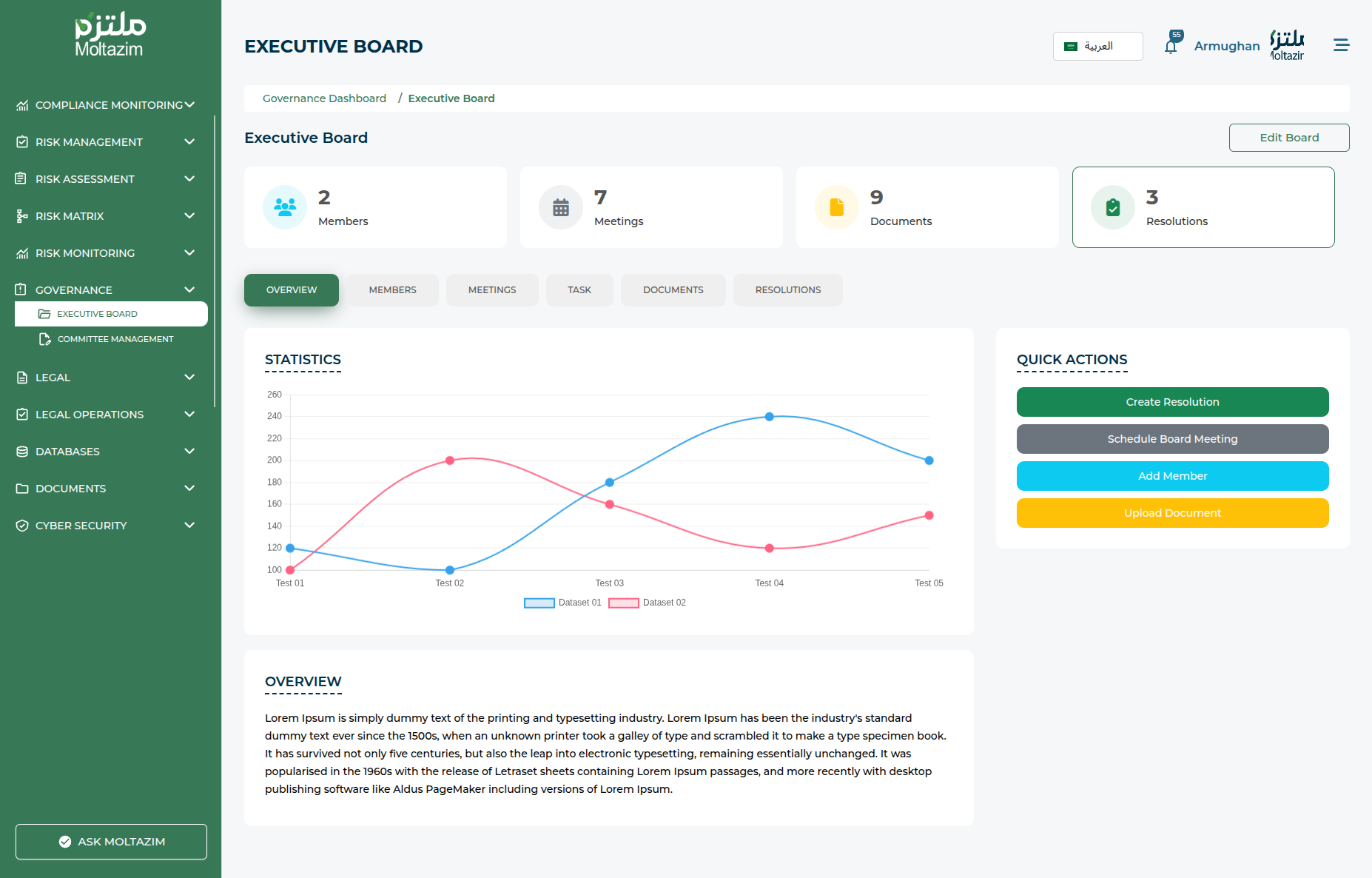The image size is (1372, 878).
Task: Click the Documents file icon
Action: point(837,207)
